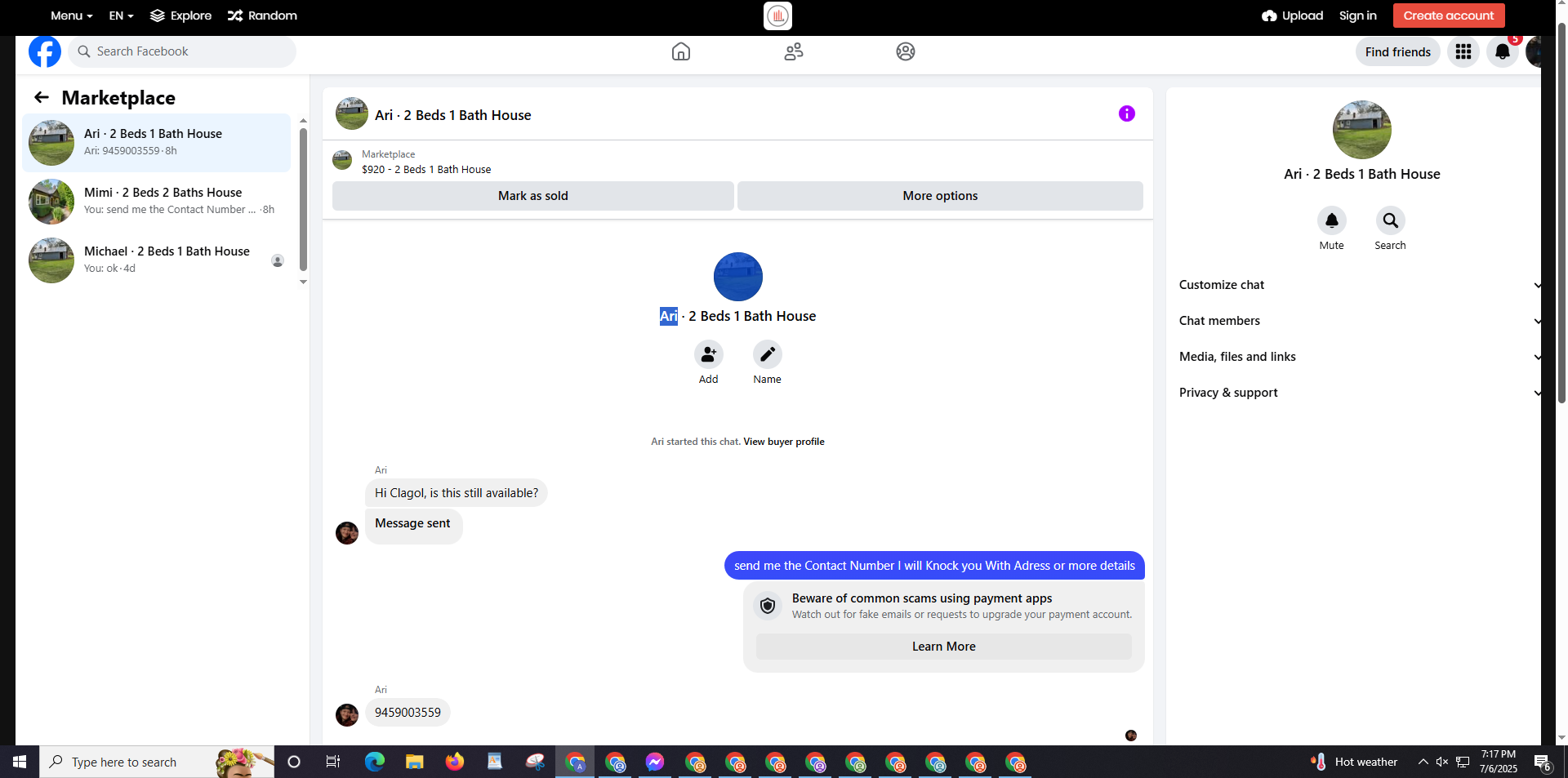Open the Random menu item
Screen dimensions: 1568x778
coord(262,16)
